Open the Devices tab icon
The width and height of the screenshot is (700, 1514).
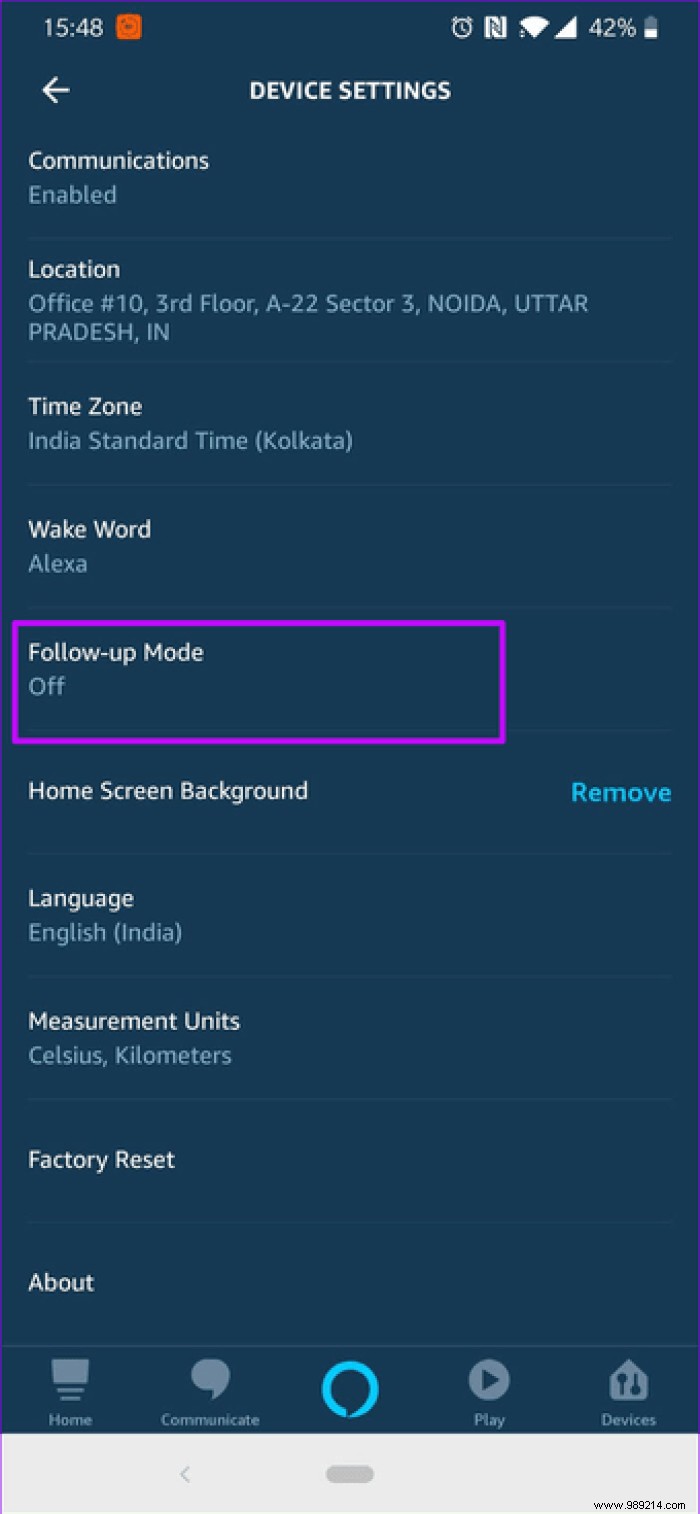(629, 1382)
